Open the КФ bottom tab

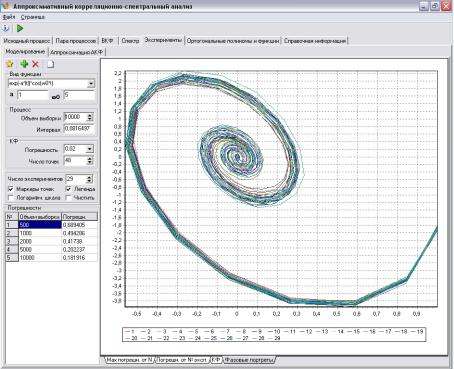(x=216, y=360)
